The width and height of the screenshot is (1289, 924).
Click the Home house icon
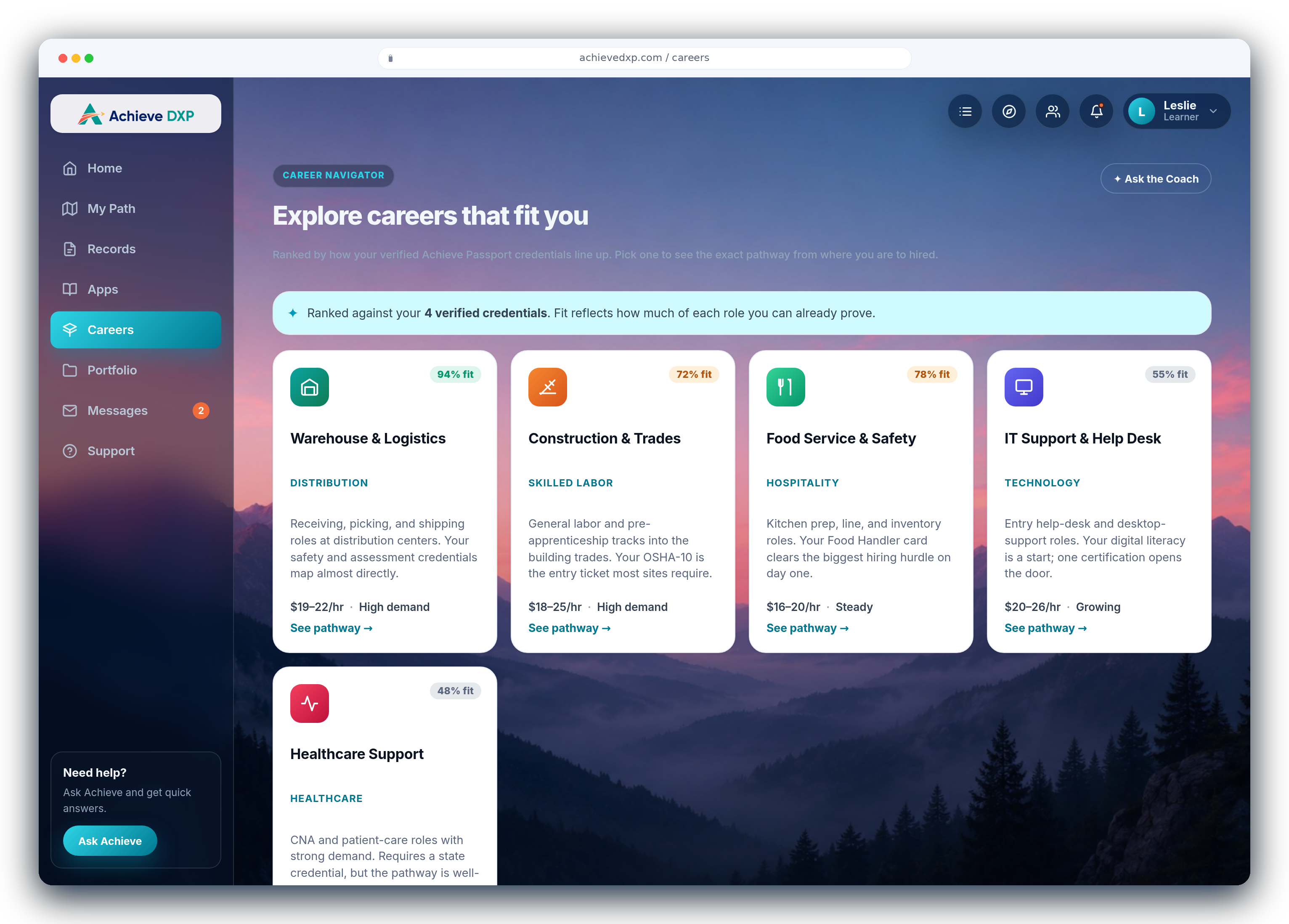pos(69,168)
